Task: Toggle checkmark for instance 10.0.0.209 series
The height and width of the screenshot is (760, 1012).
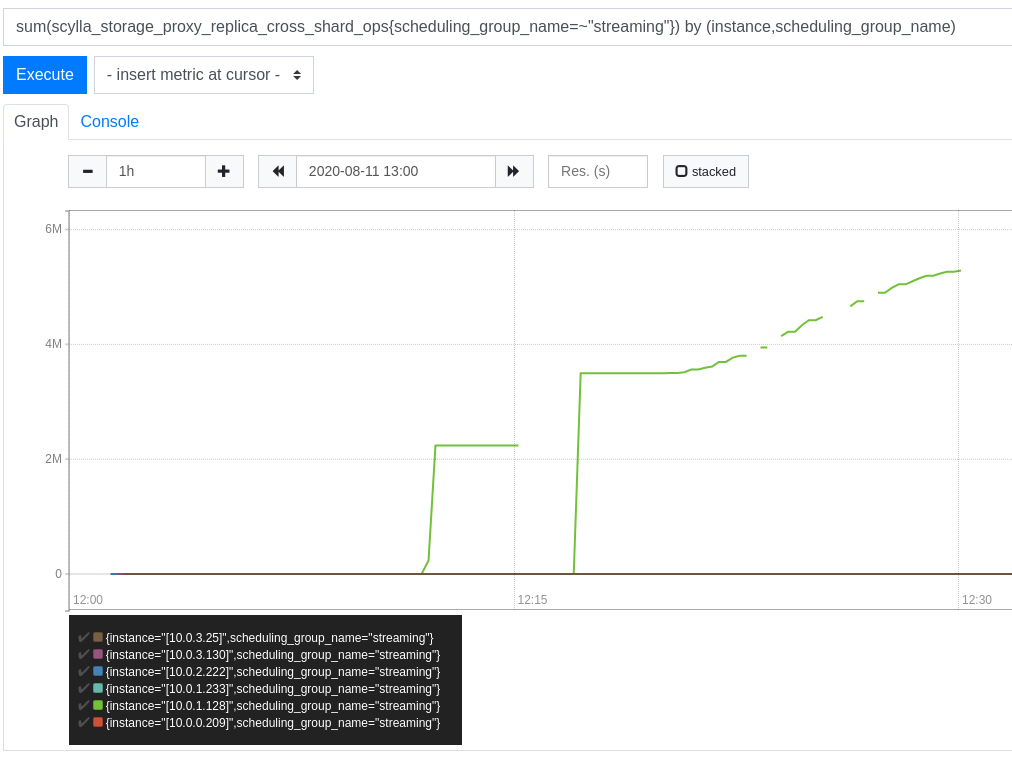Action: click(83, 723)
